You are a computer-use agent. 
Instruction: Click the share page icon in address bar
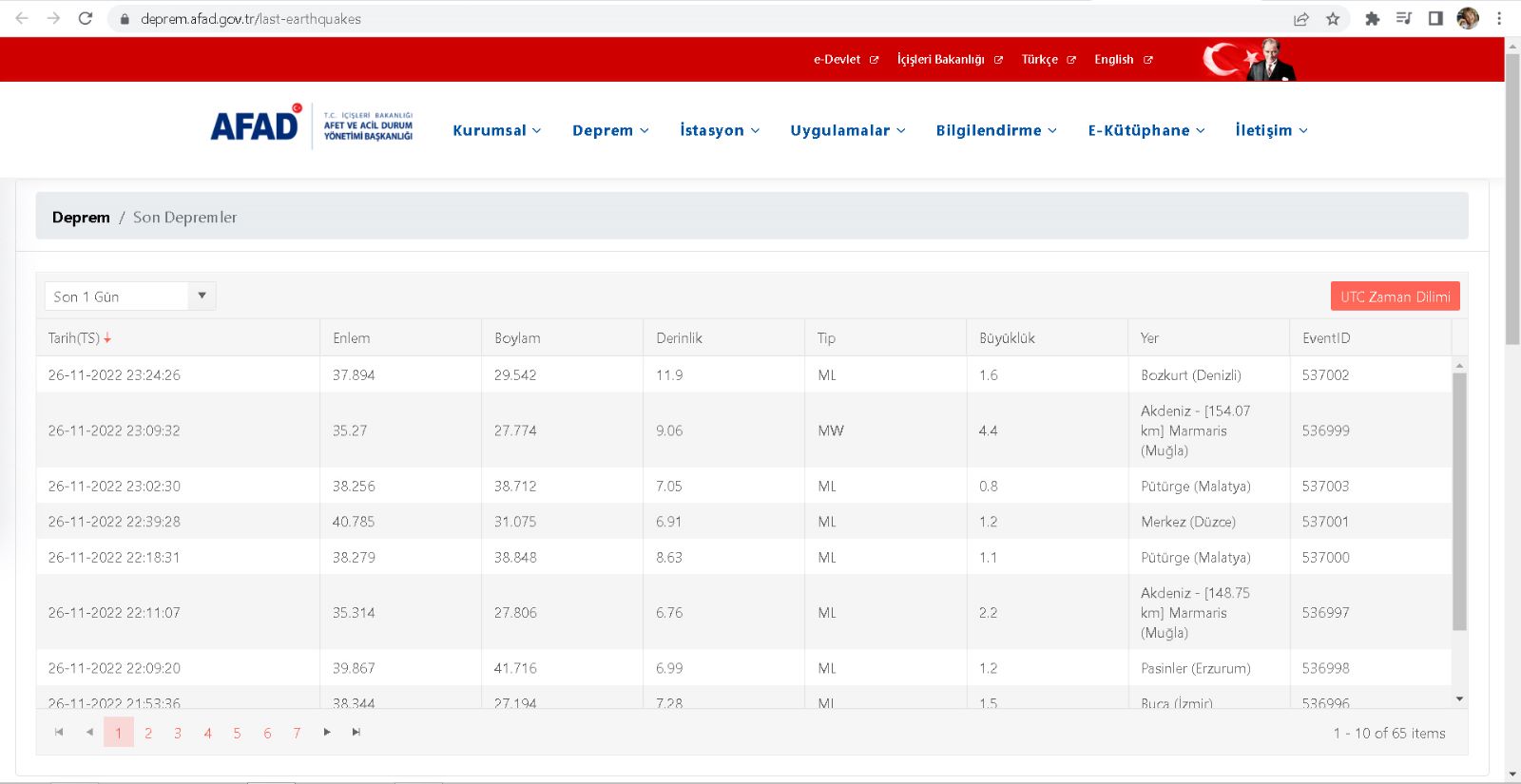(1301, 19)
